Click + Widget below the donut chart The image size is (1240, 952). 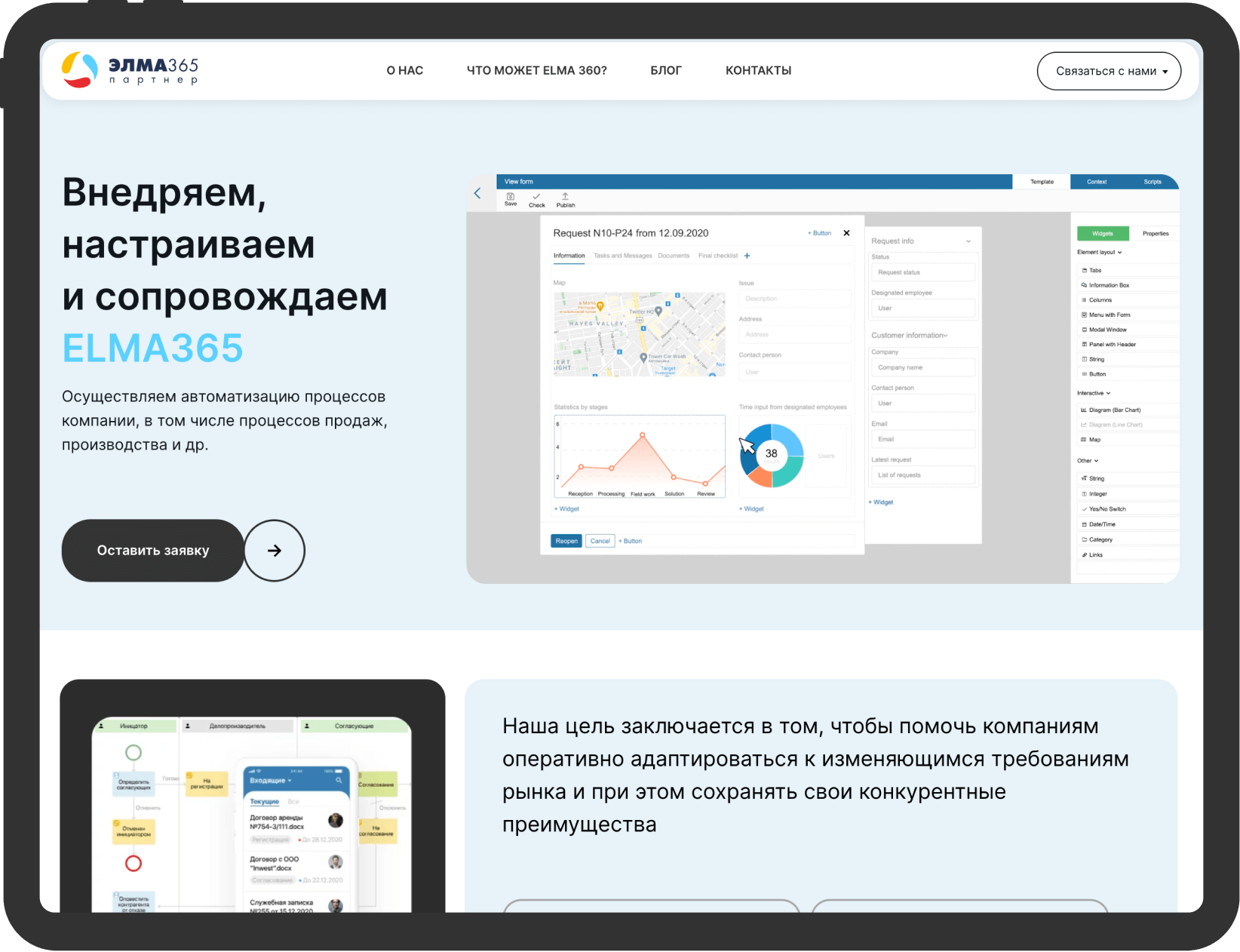(751, 509)
